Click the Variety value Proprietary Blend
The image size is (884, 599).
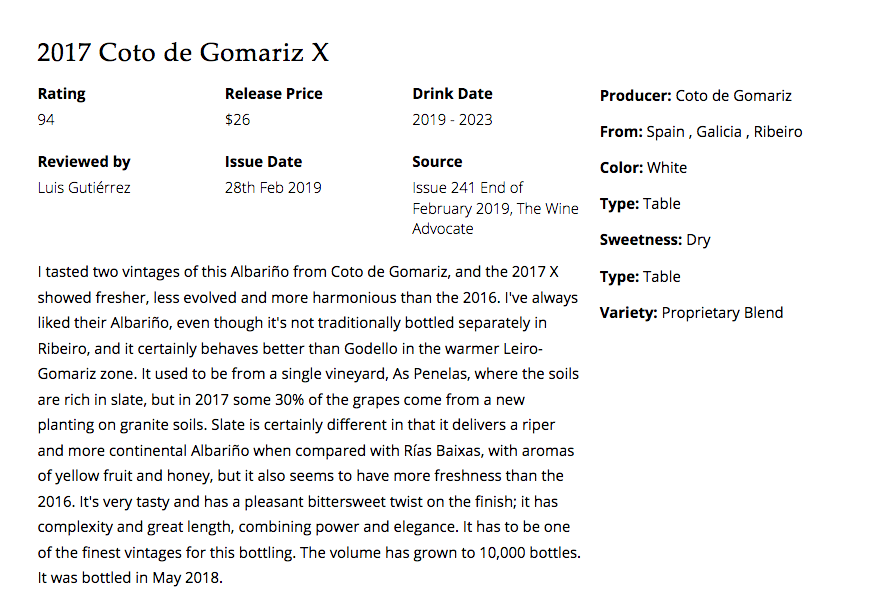(x=722, y=312)
